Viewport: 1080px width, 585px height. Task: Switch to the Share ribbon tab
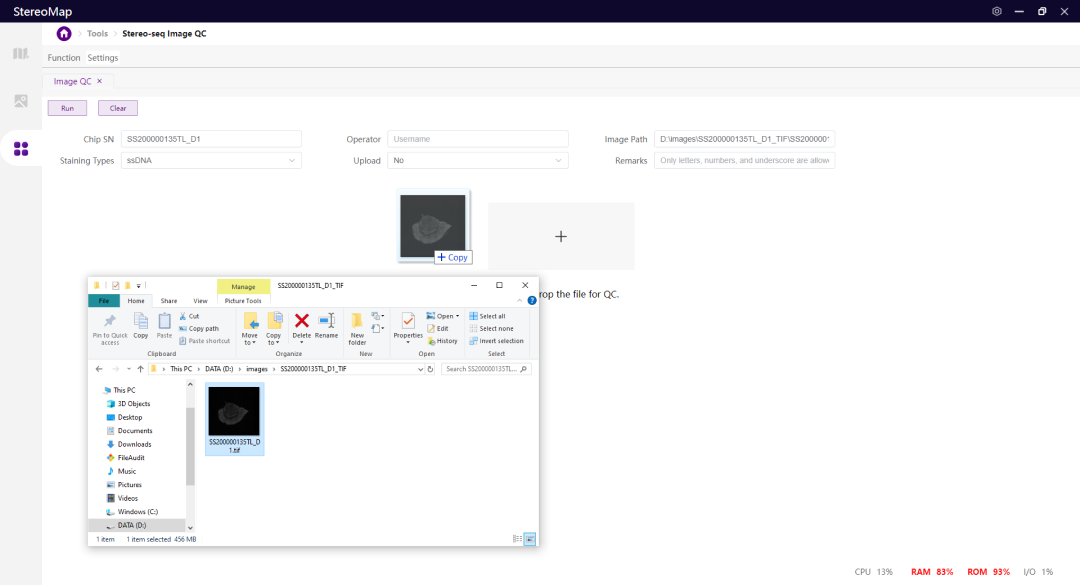(x=169, y=300)
